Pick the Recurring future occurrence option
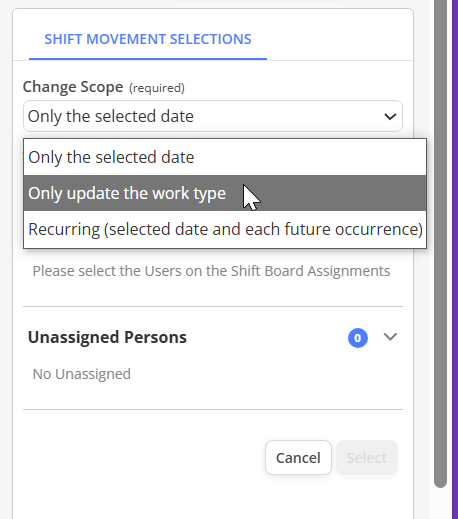Screen dimensions: 458x519 coord(225,229)
